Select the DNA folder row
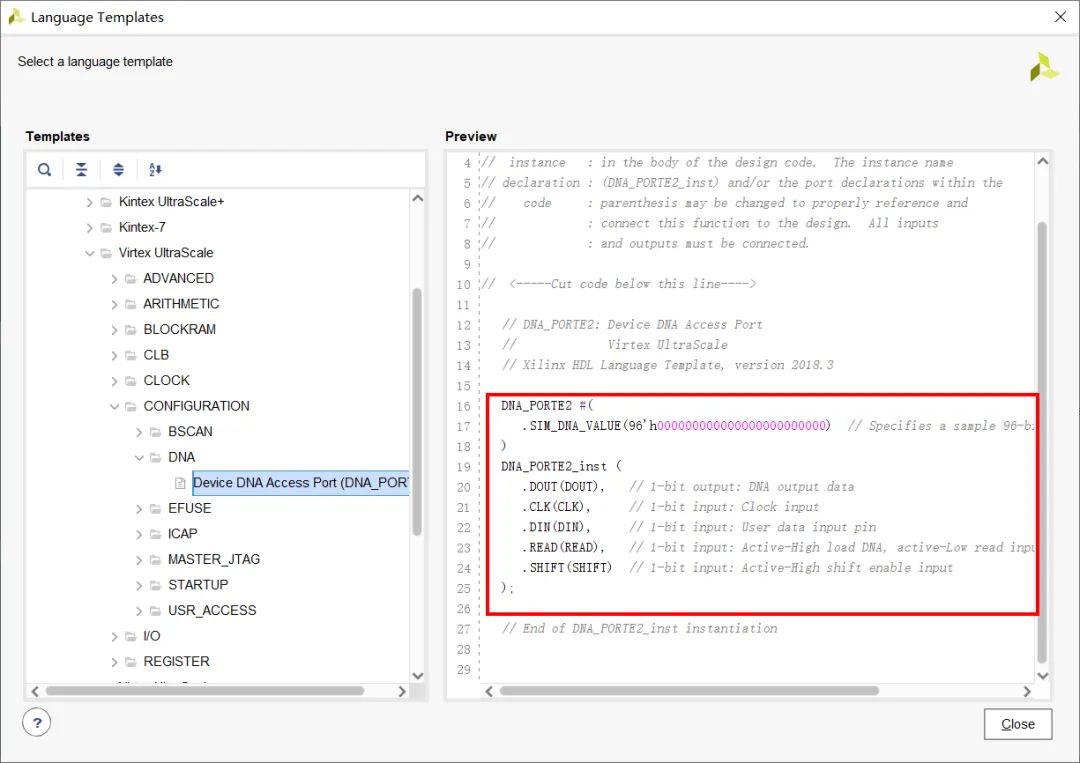The image size is (1080, 763). pos(181,457)
